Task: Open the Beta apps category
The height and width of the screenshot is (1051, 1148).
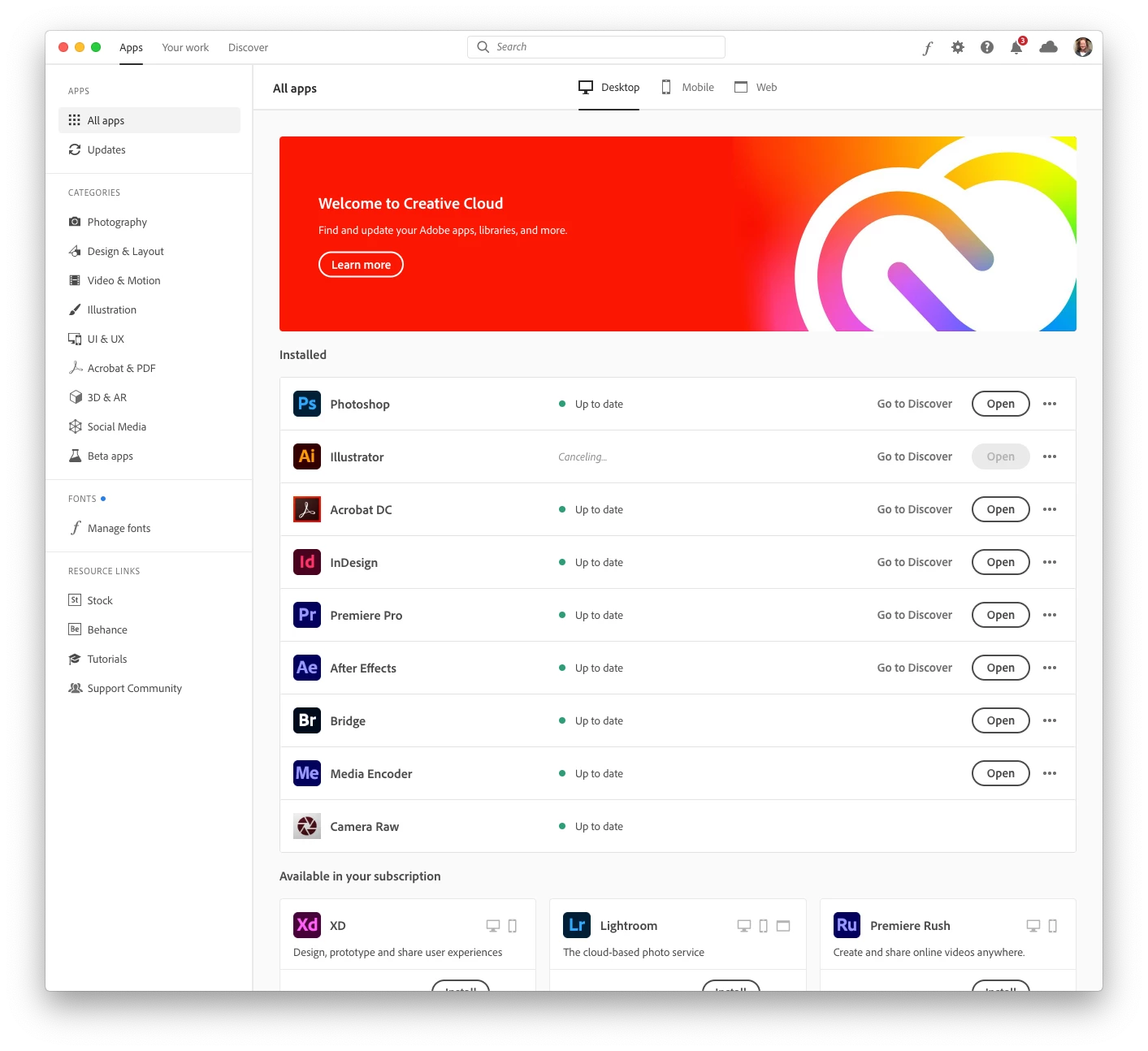Action: [149, 456]
